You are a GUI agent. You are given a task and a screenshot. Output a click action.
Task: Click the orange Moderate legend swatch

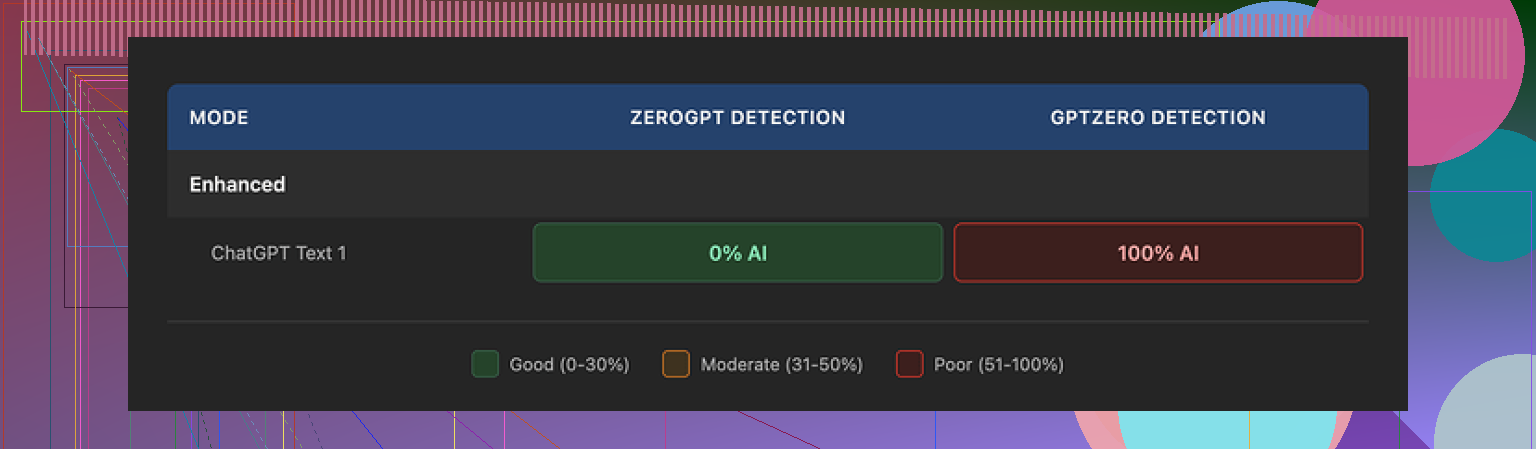[676, 364]
